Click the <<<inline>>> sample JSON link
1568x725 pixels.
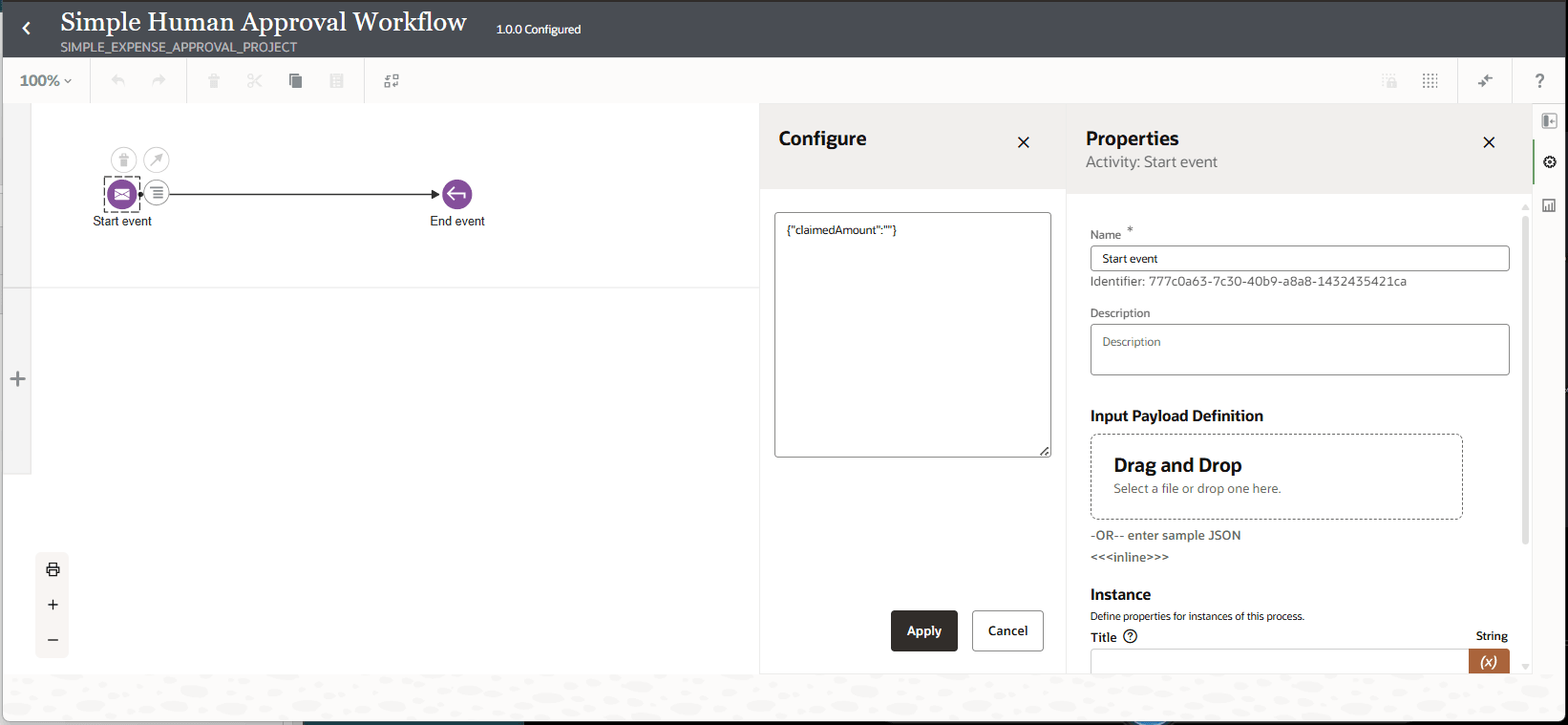click(1130, 557)
